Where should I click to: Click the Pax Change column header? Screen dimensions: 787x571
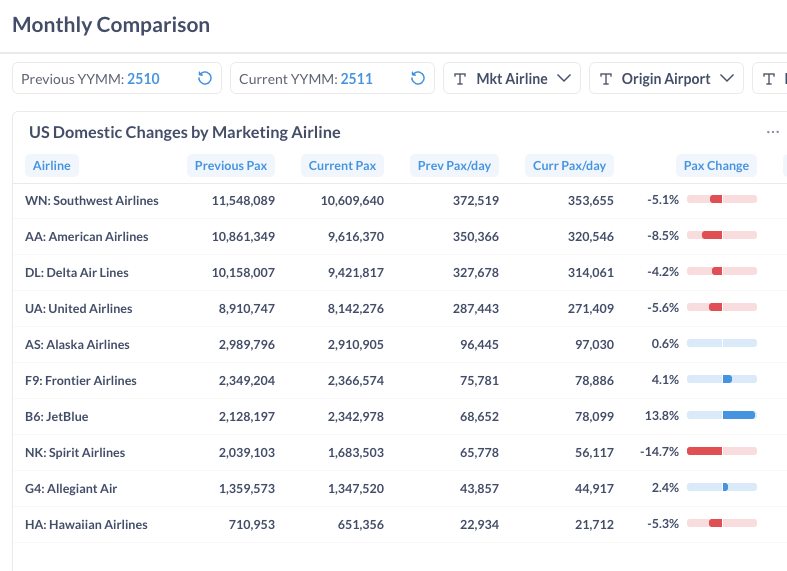[715, 166]
